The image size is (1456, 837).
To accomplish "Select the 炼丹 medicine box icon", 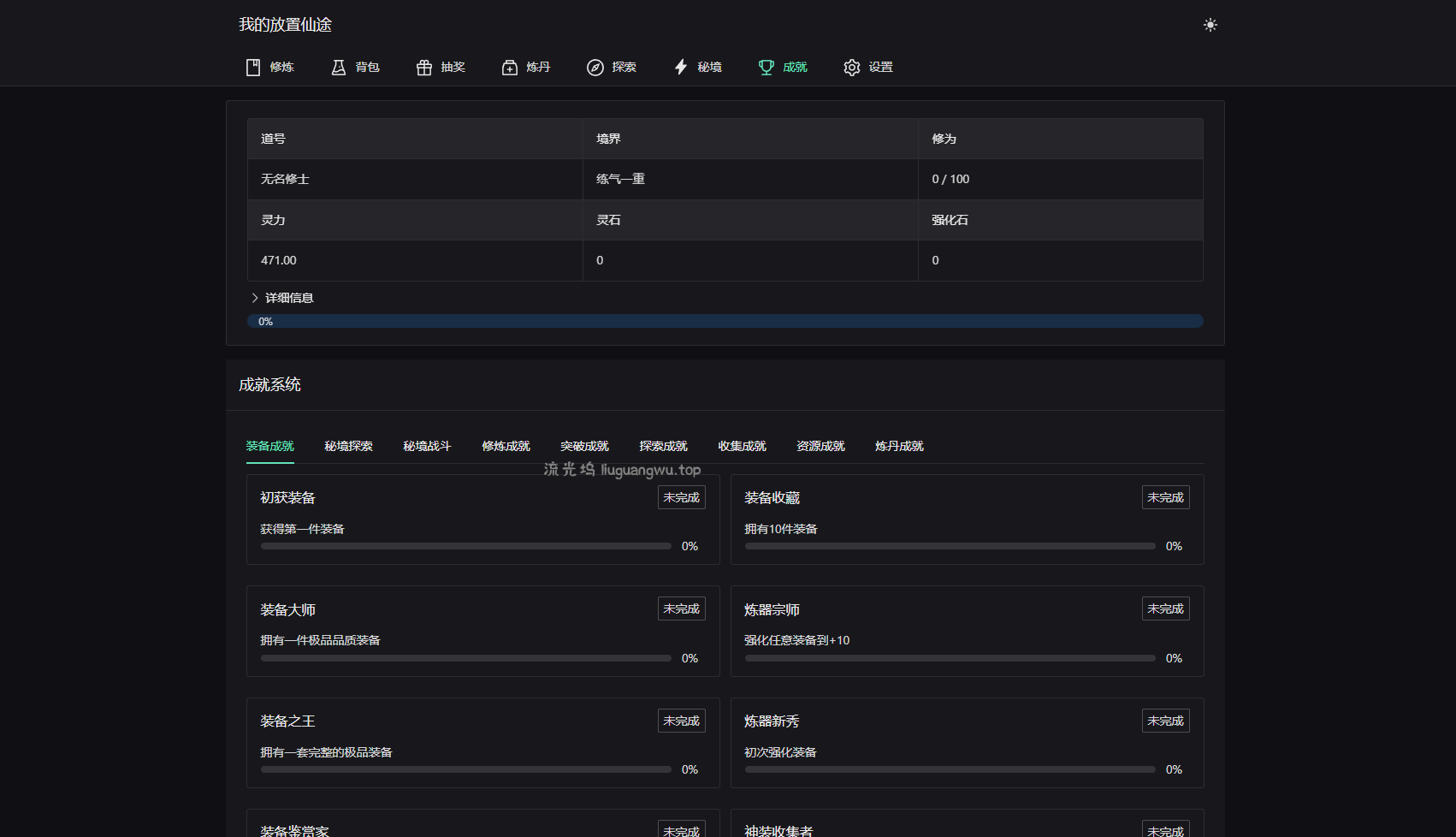I will pyautogui.click(x=510, y=68).
